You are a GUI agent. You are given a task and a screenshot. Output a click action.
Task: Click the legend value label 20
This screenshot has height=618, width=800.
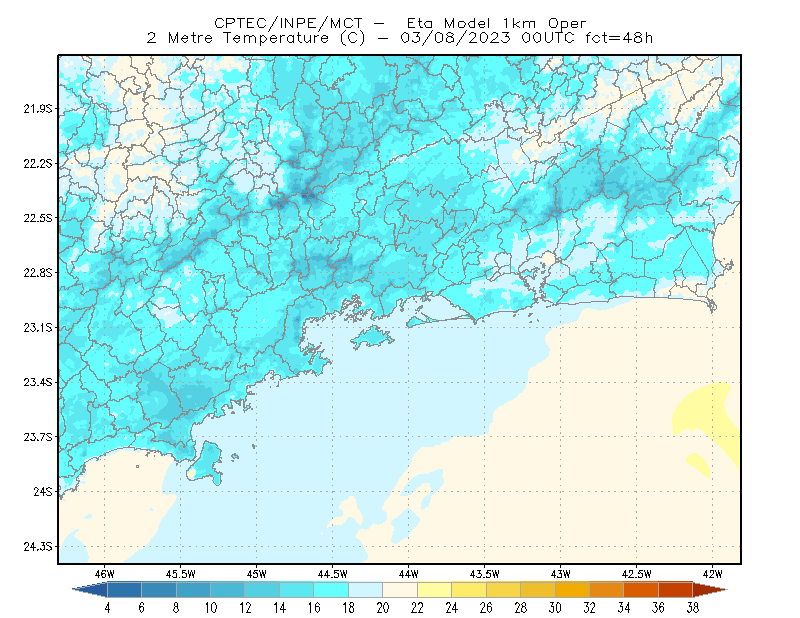(383, 608)
